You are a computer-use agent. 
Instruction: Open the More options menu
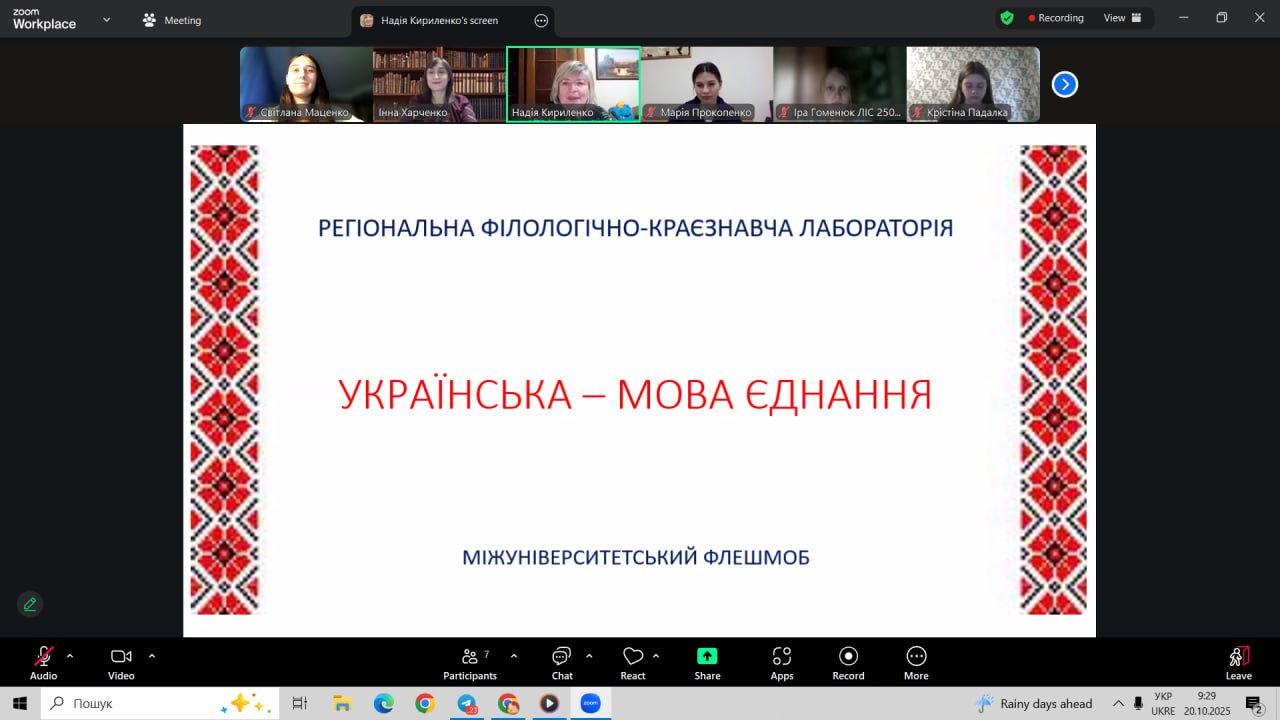(x=916, y=663)
